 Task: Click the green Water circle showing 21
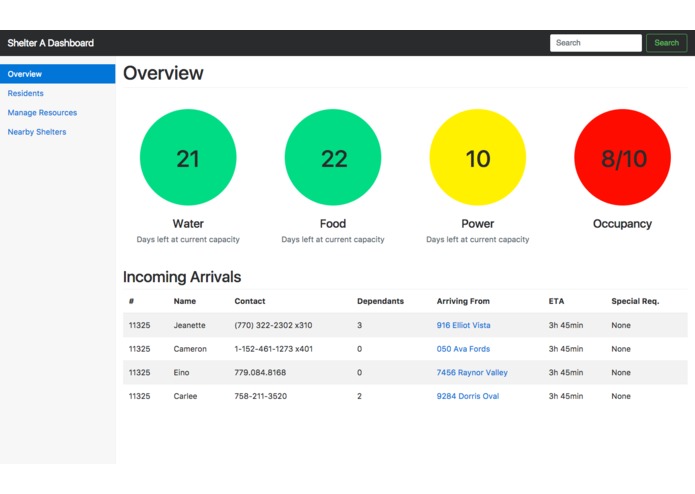pos(188,157)
